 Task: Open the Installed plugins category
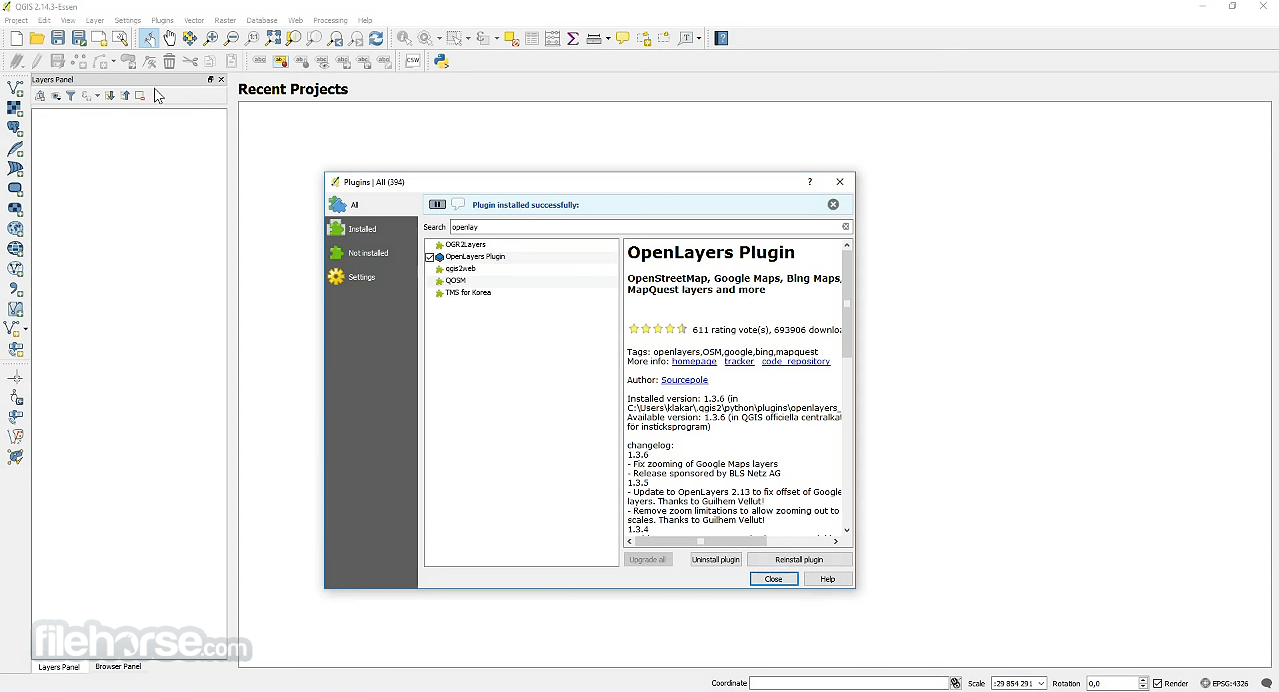tap(371, 229)
